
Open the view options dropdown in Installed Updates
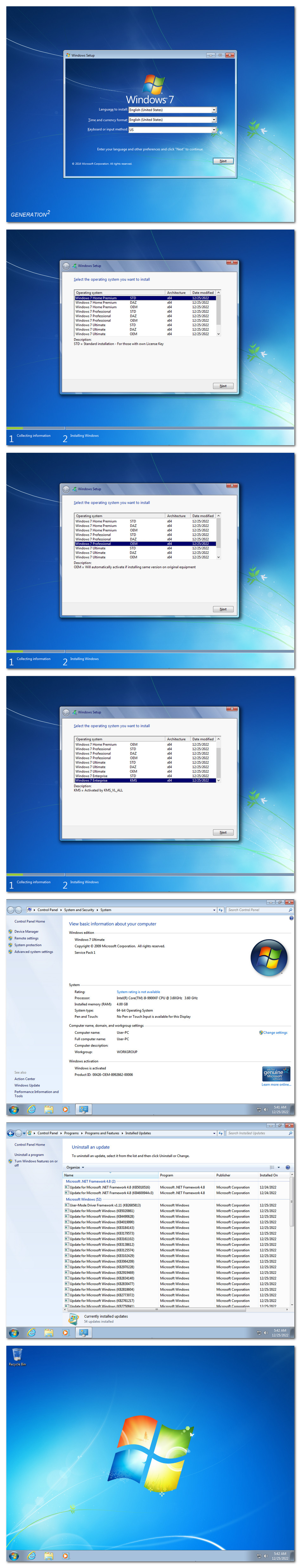[x=279, y=1167]
